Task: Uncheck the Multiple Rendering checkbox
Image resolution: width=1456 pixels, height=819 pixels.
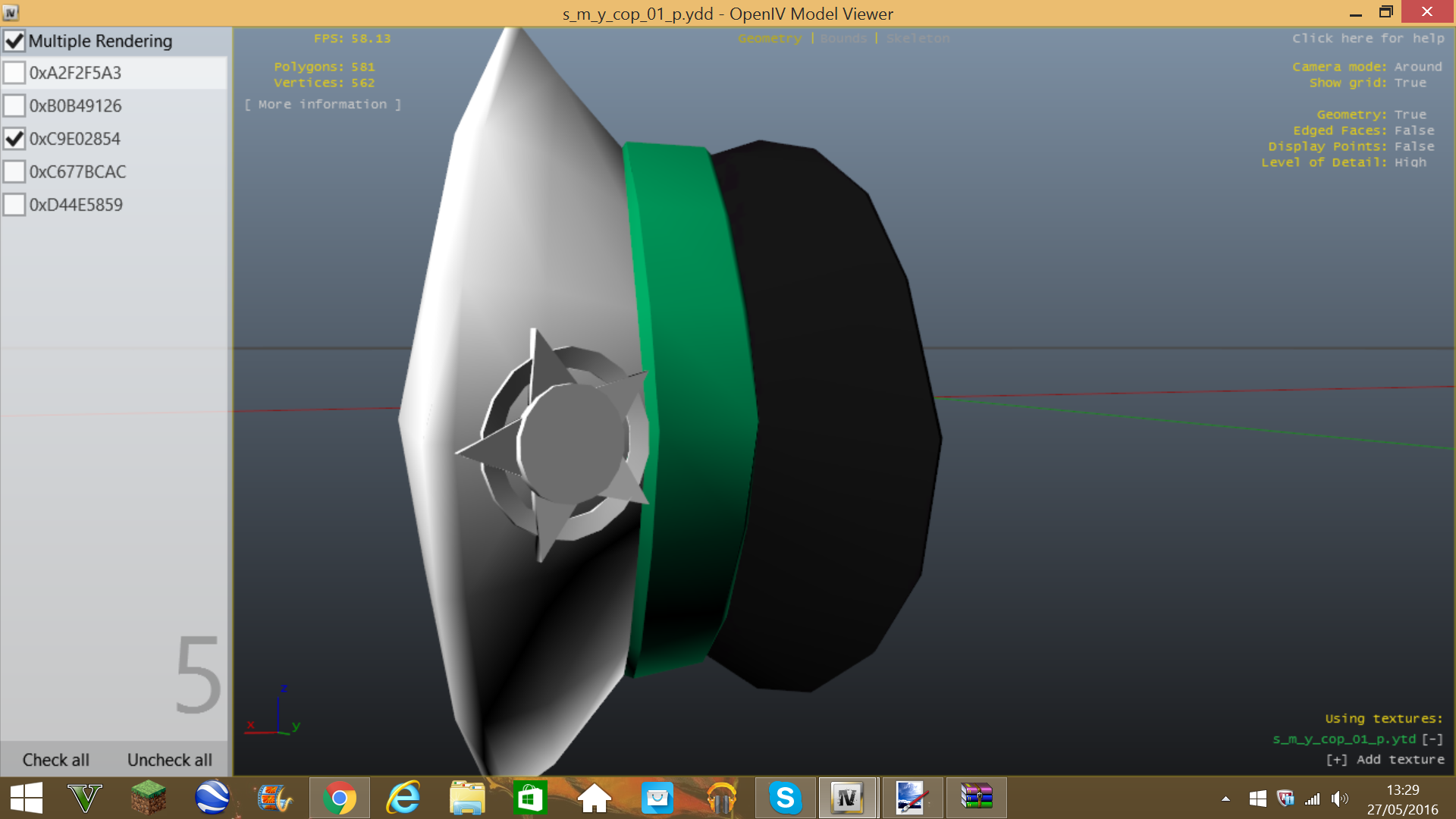Action: (x=14, y=41)
